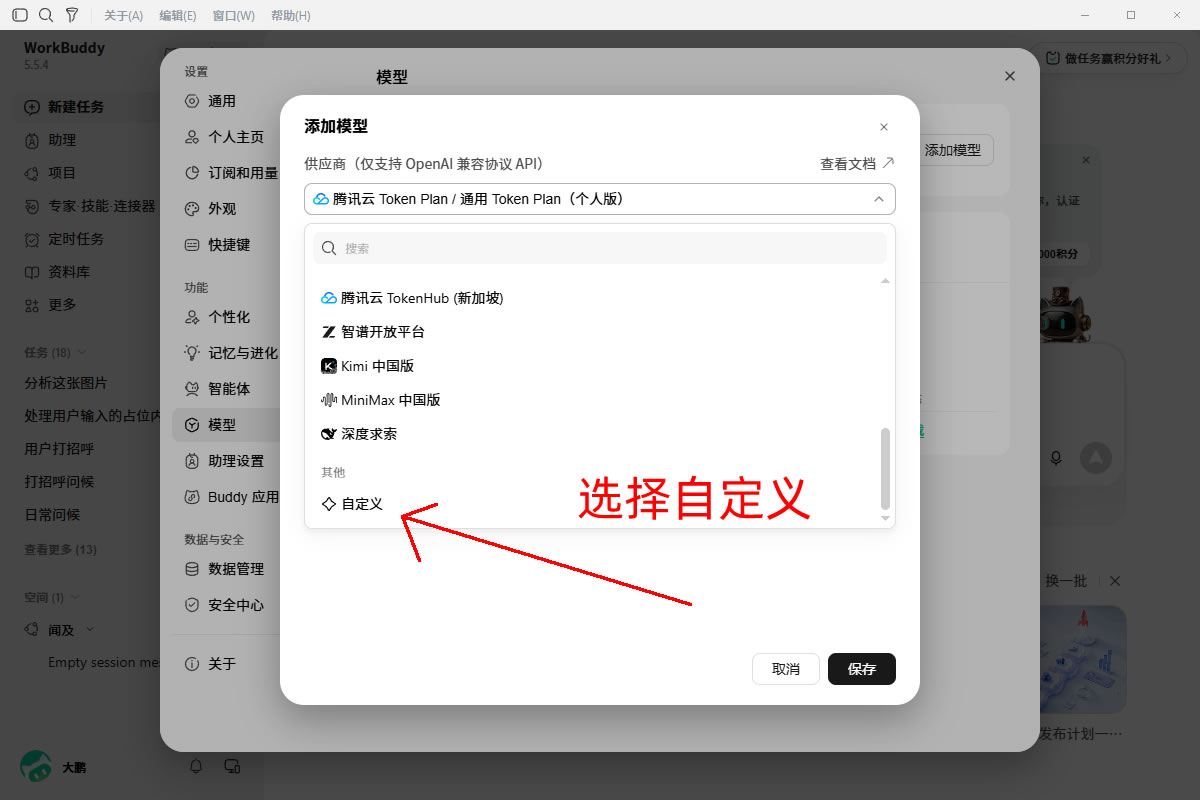This screenshot has width=1200, height=800.
Task: Collapse the 任务 (18) section chevron
Action: click(82, 352)
